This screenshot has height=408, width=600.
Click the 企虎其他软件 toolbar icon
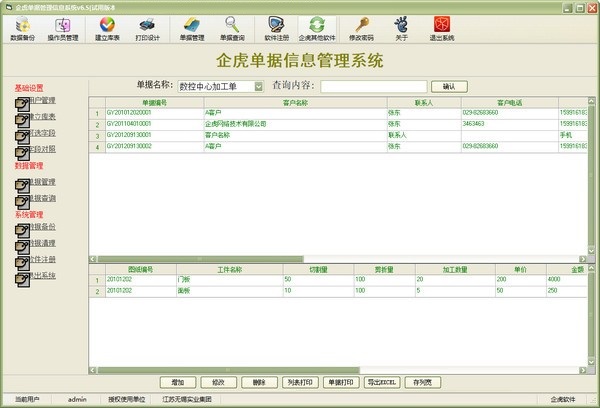tap(317, 29)
